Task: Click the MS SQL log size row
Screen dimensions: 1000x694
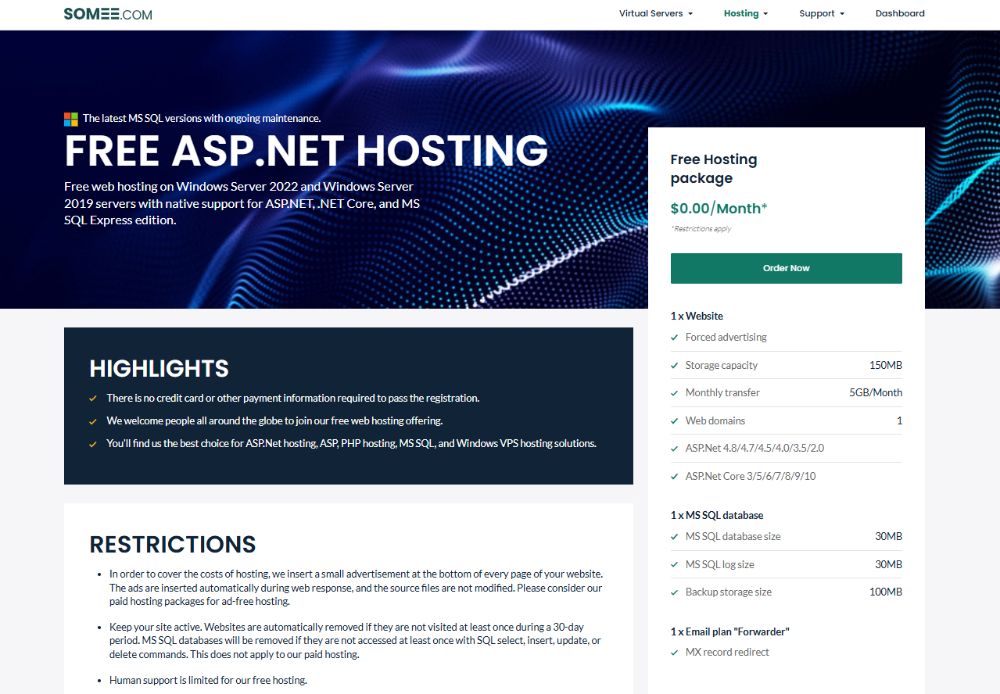Action: pyautogui.click(x=786, y=565)
